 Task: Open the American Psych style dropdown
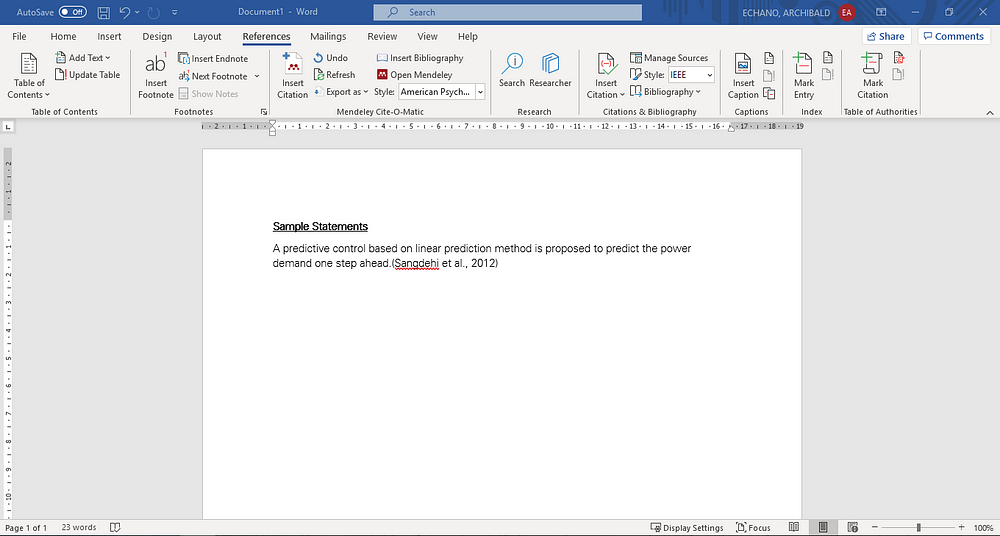[480, 92]
